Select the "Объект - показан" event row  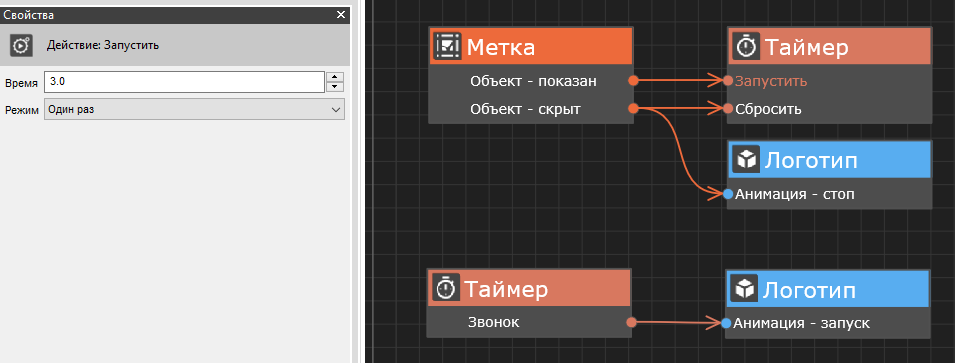(530, 80)
